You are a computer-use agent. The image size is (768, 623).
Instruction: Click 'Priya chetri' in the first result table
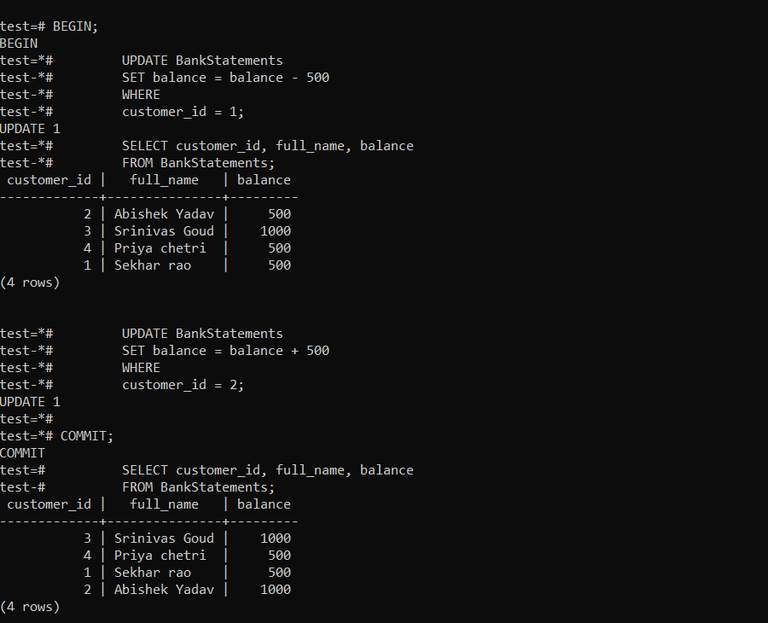pyautogui.click(x=160, y=248)
